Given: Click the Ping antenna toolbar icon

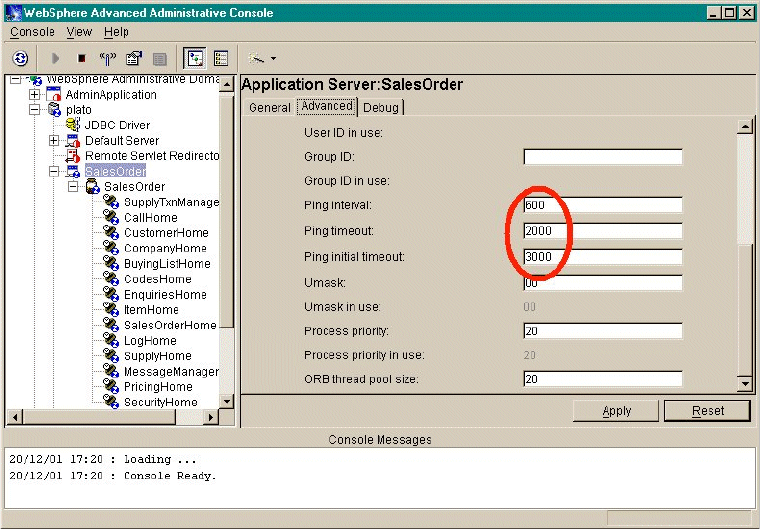Looking at the screenshot, I should (108, 58).
